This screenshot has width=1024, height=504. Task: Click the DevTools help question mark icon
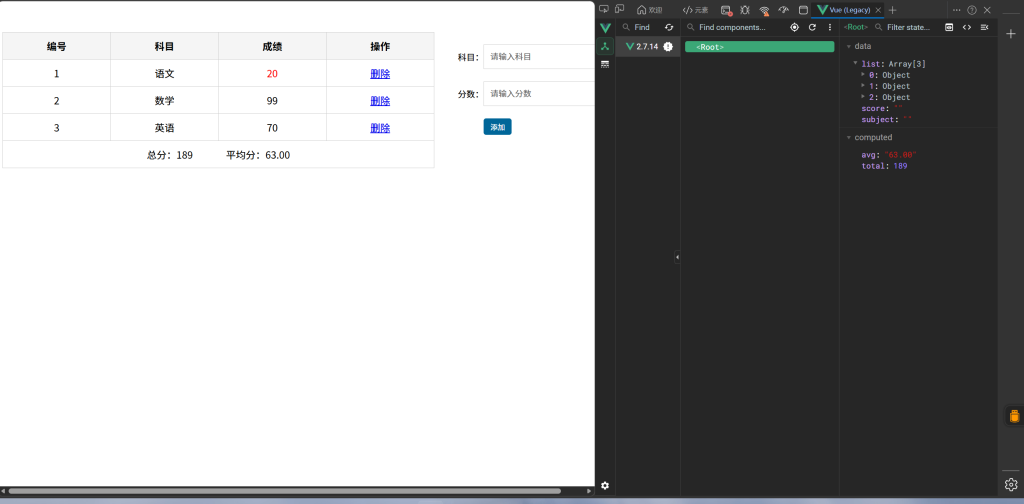(972, 10)
